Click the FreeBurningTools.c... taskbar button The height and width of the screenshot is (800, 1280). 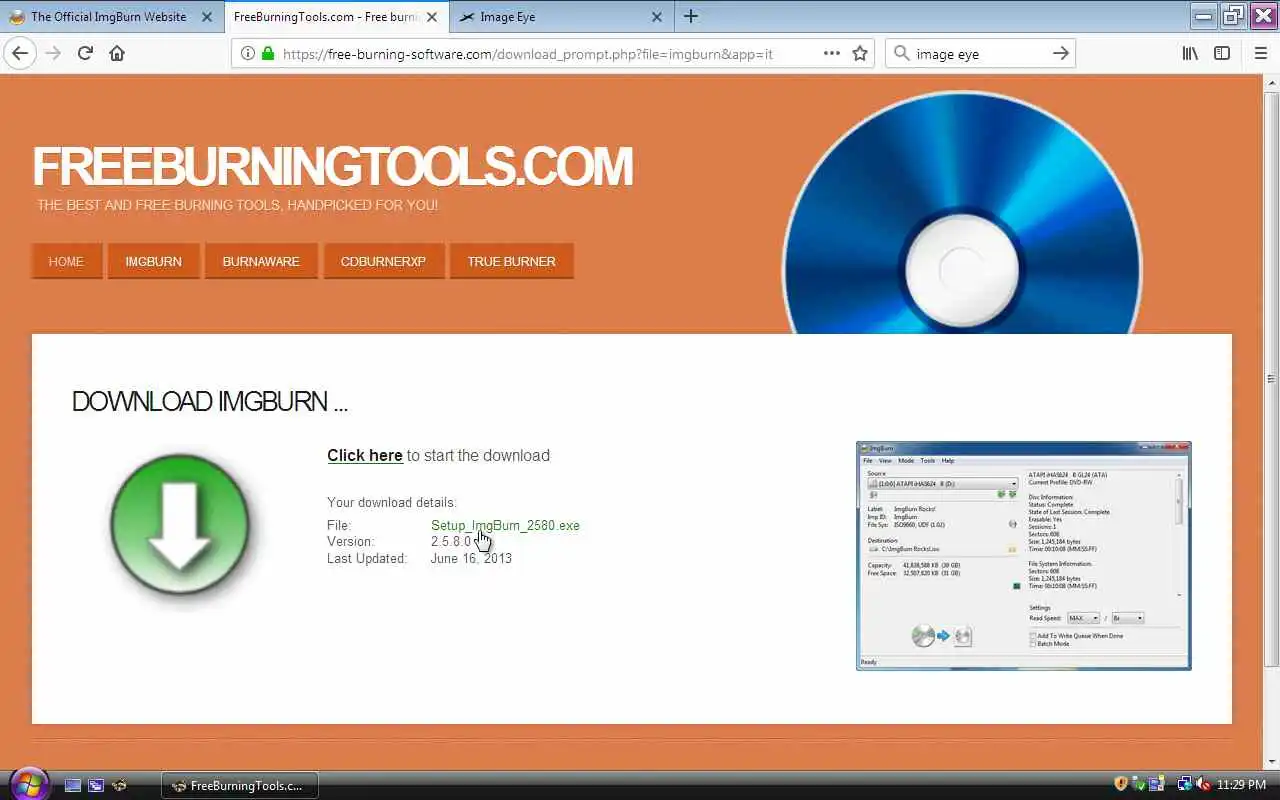(x=239, y=785)
